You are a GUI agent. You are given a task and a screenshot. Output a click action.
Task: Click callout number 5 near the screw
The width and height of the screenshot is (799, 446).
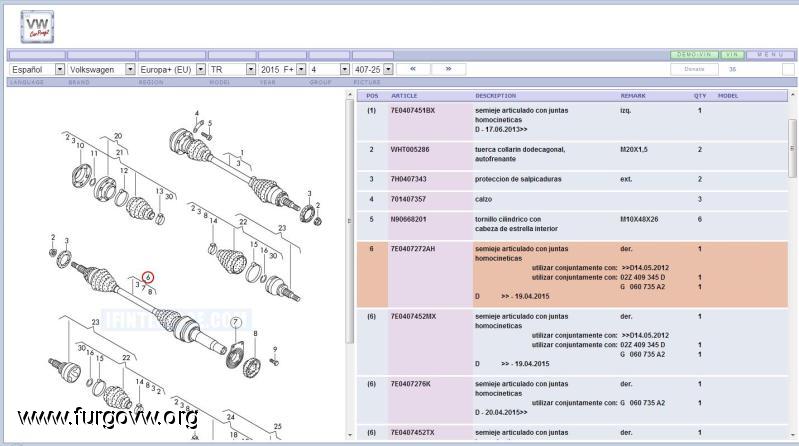click(x=209, y=123)
